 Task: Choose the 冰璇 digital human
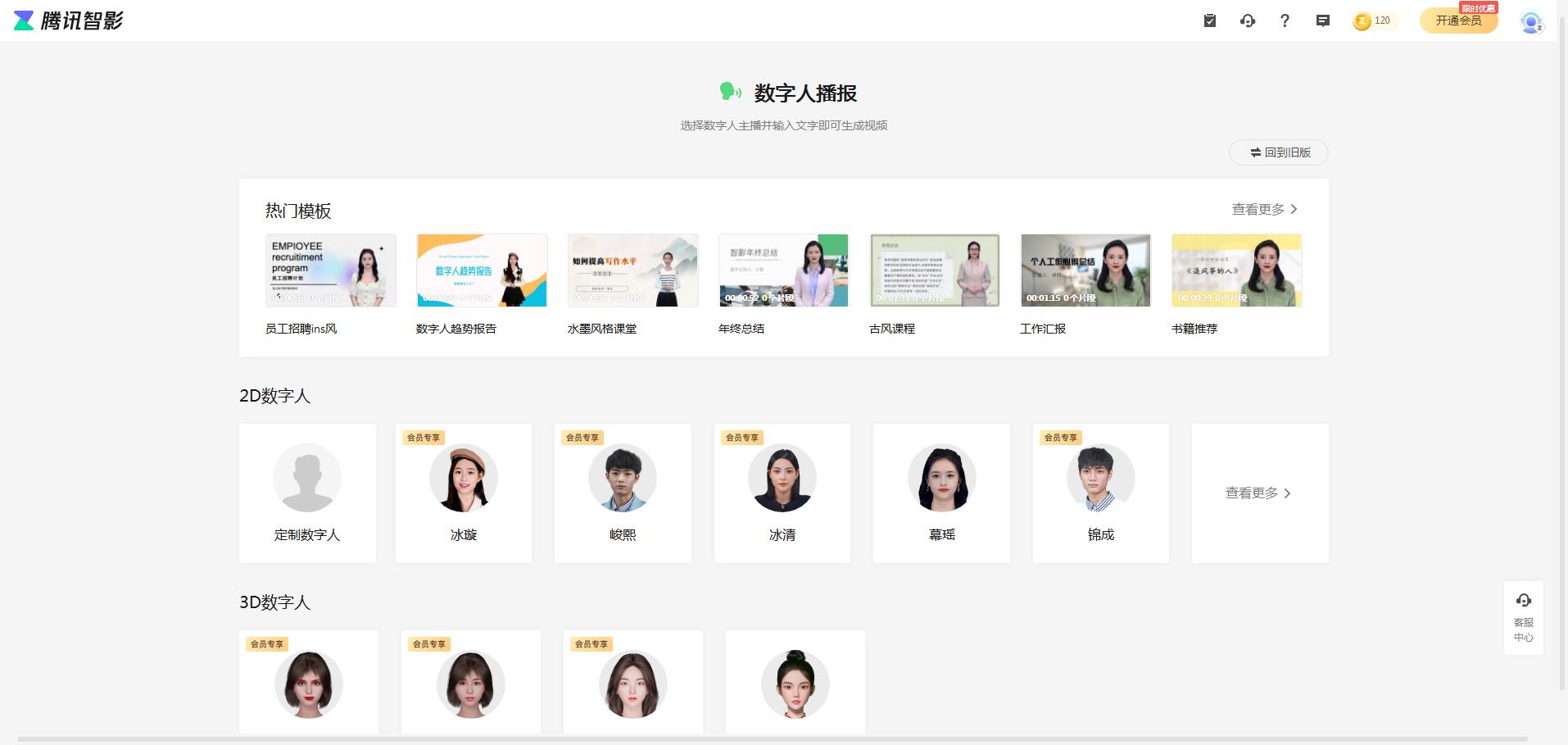(x=463, y=493)
